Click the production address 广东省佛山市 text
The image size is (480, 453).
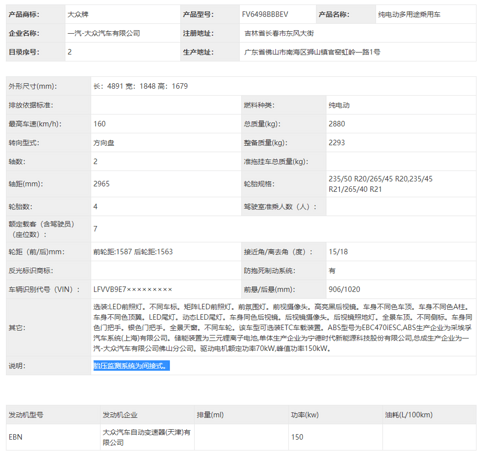pos(312,52)
